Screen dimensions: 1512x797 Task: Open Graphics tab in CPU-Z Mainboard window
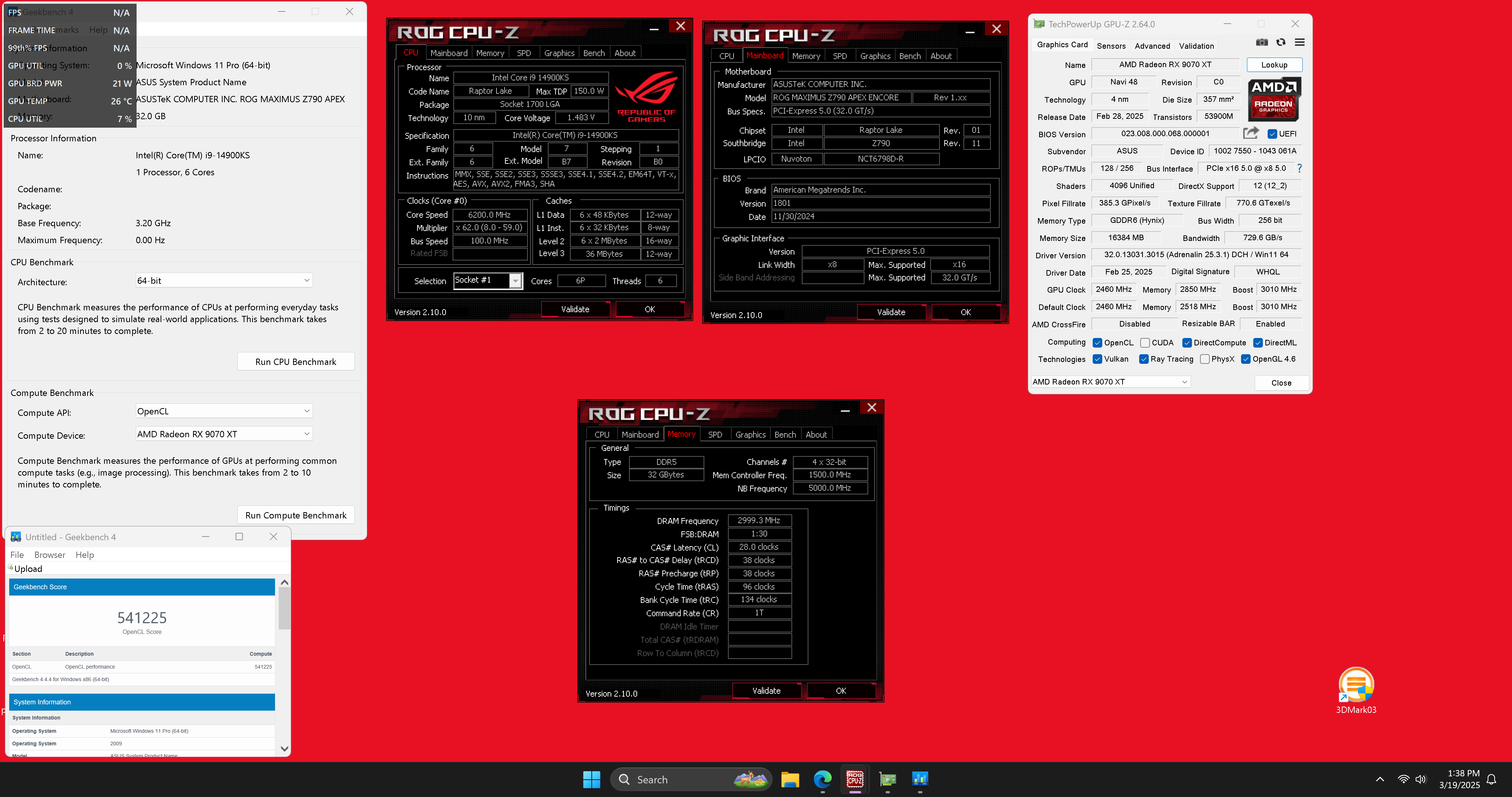(875, 56)
